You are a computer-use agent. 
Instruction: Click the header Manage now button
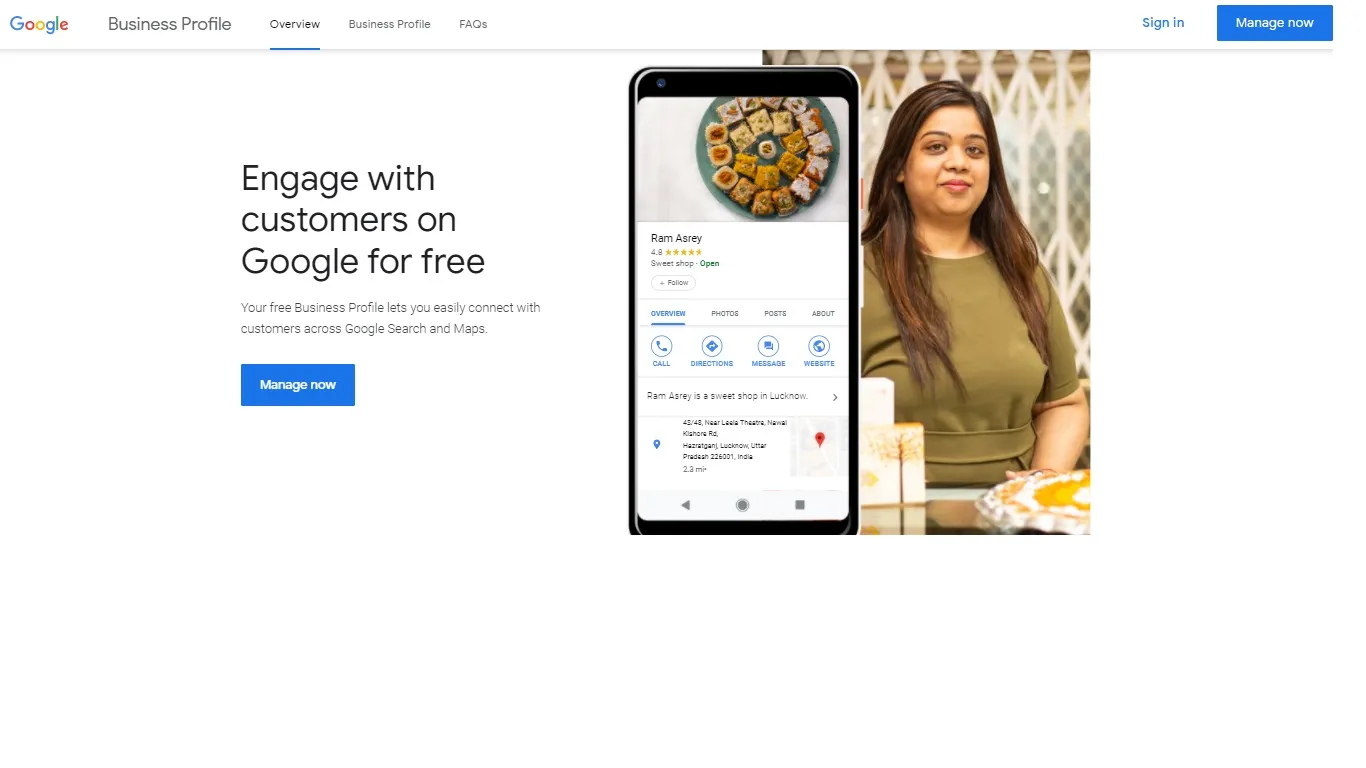pos(1274,23)
